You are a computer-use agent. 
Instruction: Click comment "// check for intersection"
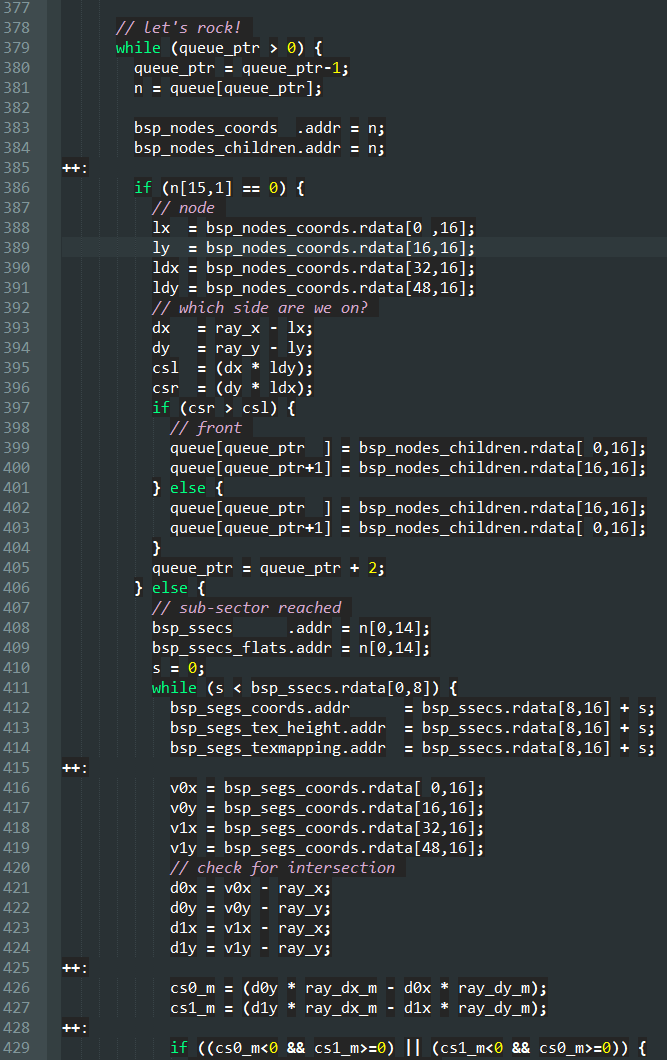(282, 868)
